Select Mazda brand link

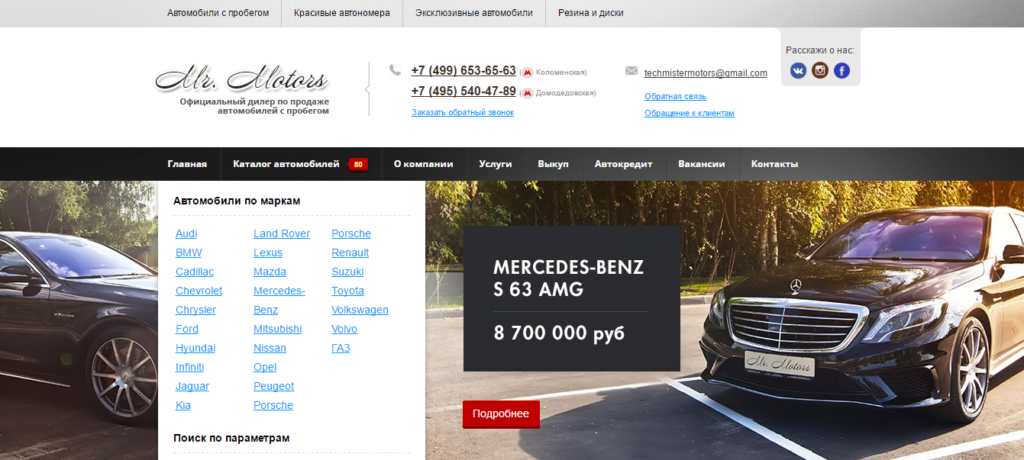click(270, 272)
